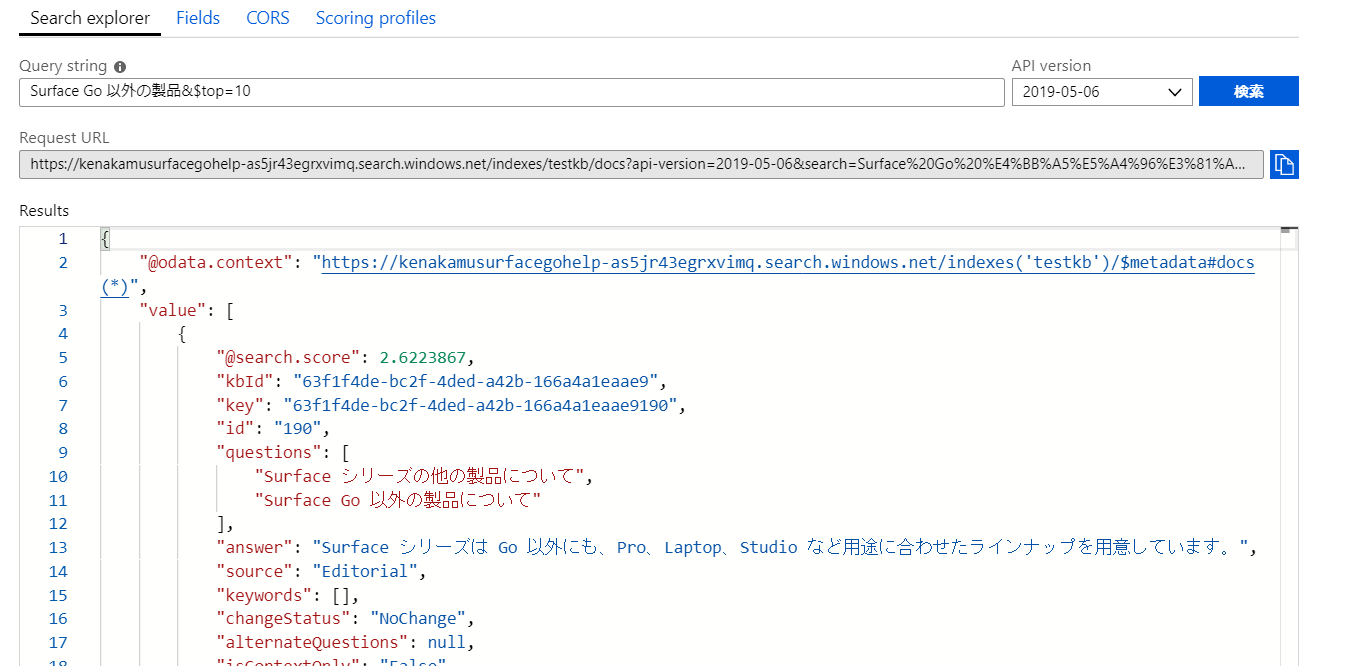Click question "Surface Go 以外の製品について"
The image size is (1371, 666).
pos(398,500)
